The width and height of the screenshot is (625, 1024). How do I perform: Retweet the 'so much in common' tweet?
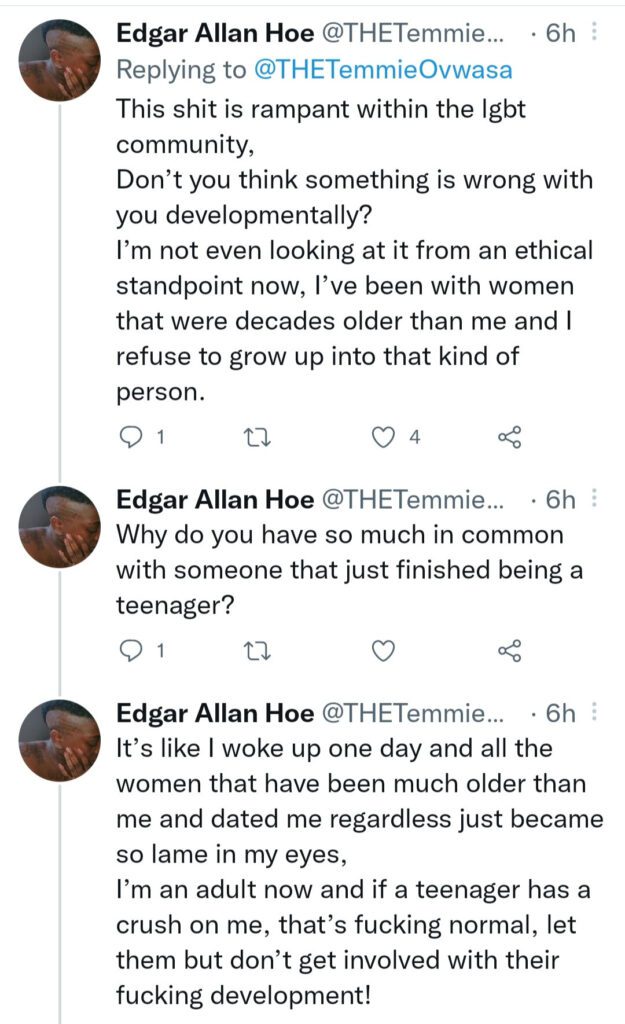257,651
